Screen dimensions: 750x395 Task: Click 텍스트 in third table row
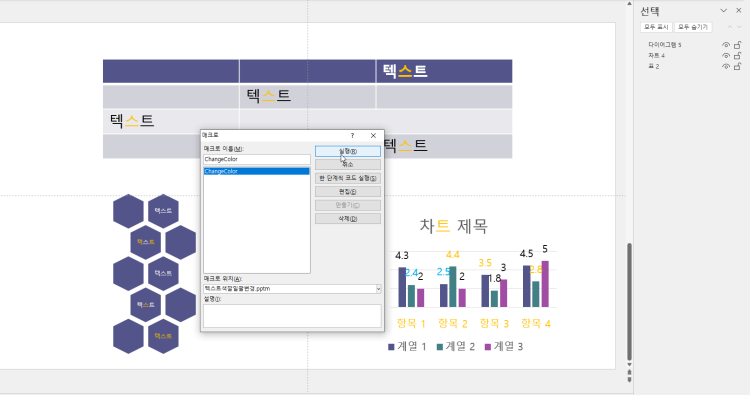132,120
